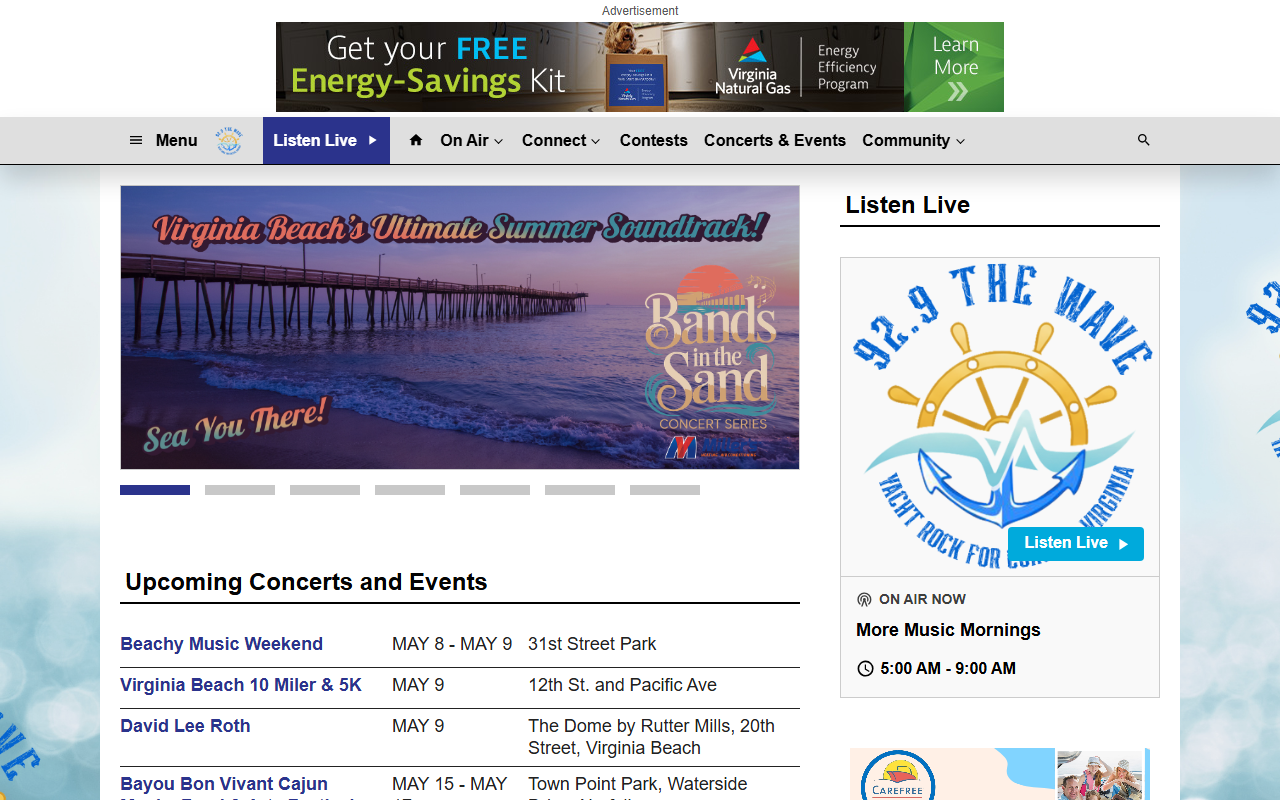Click MAY 8 - MAY 9 date

(452, 644)
